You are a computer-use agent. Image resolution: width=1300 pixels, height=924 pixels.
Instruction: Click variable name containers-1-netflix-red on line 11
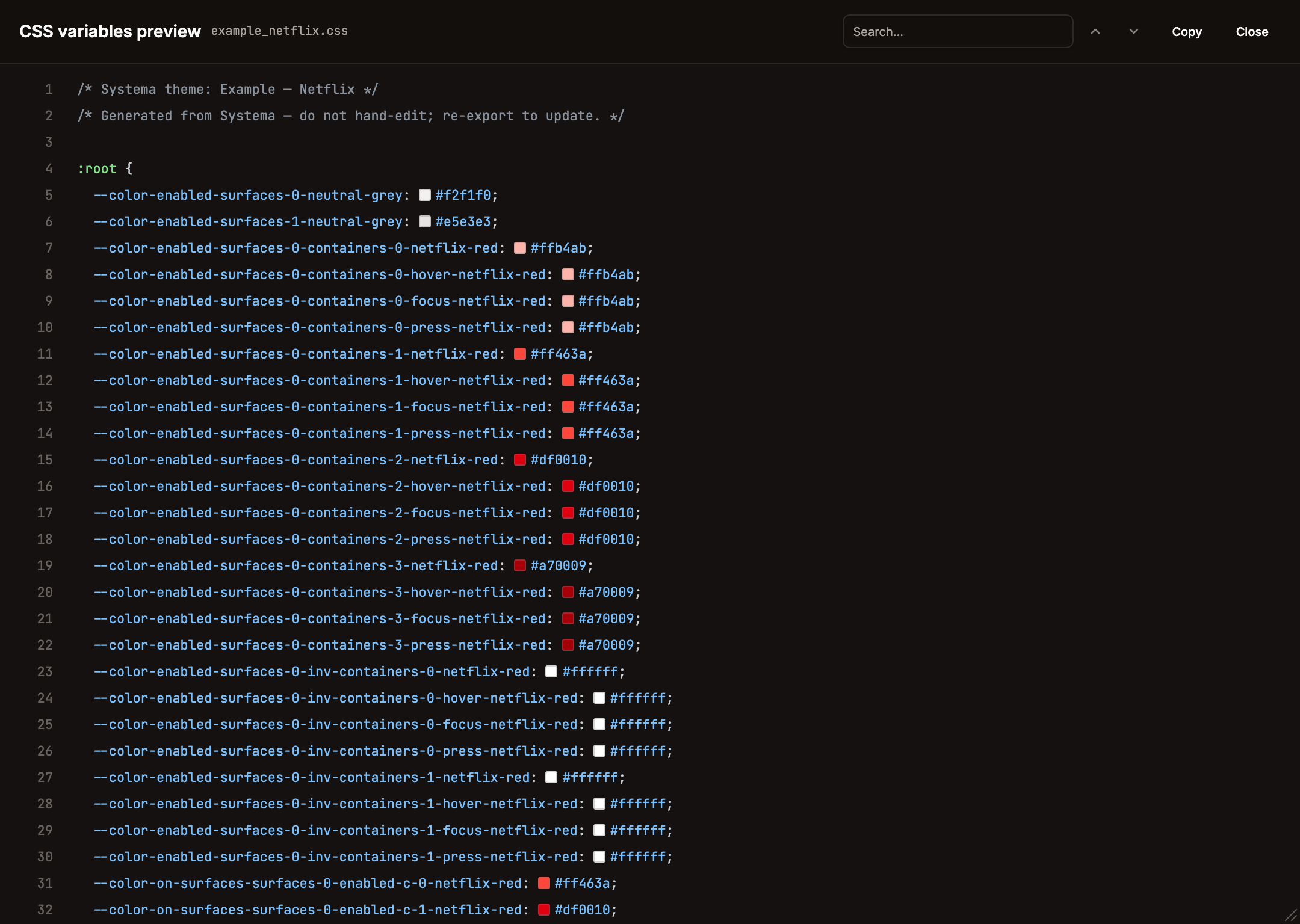pos(296,354)
